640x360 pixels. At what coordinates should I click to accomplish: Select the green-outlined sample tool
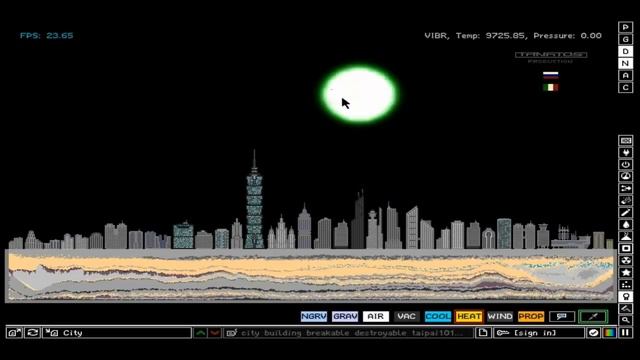[x=593, y=316]
